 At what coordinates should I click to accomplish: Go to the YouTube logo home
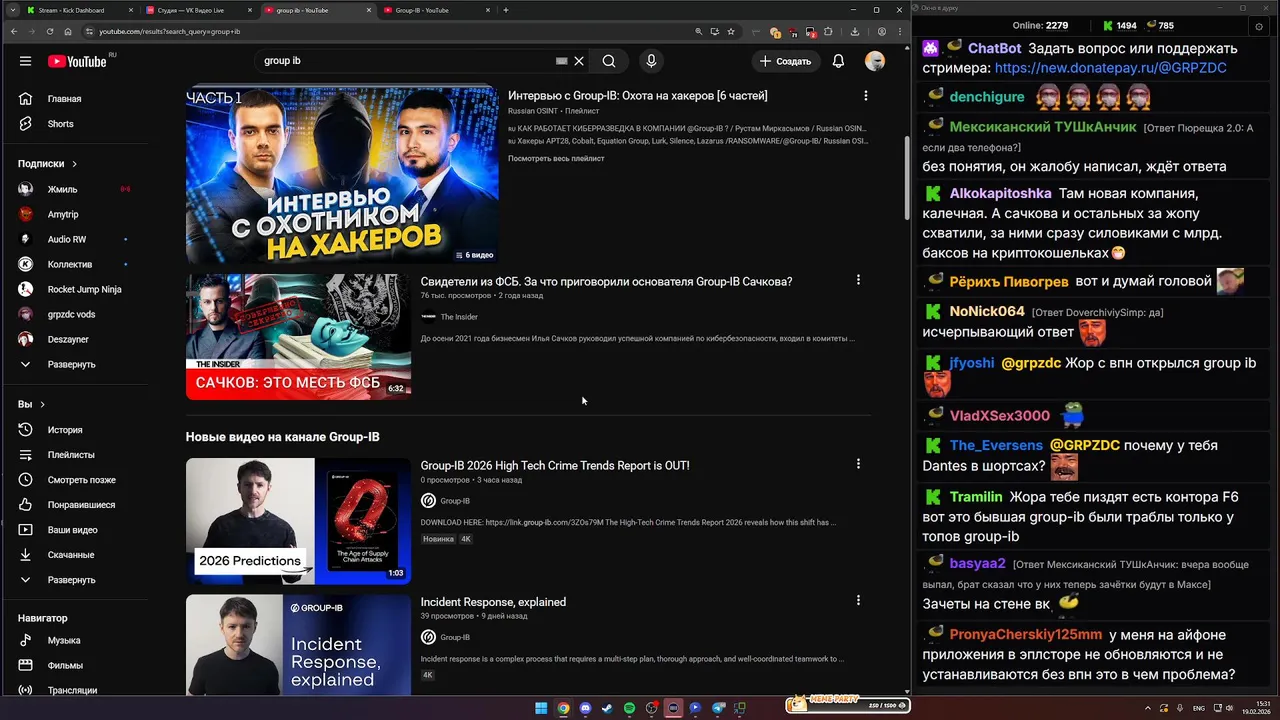[77, 61]
